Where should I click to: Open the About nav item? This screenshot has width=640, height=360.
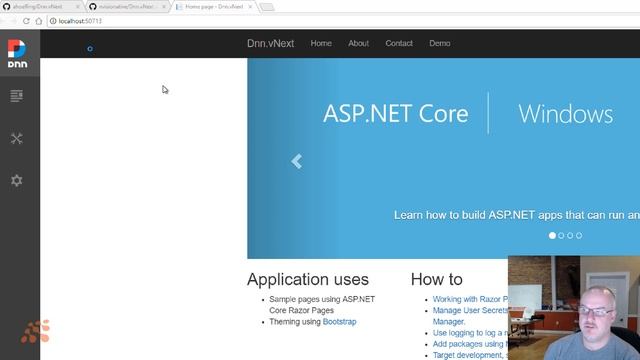pyautogui.click(x=358, y=43)
